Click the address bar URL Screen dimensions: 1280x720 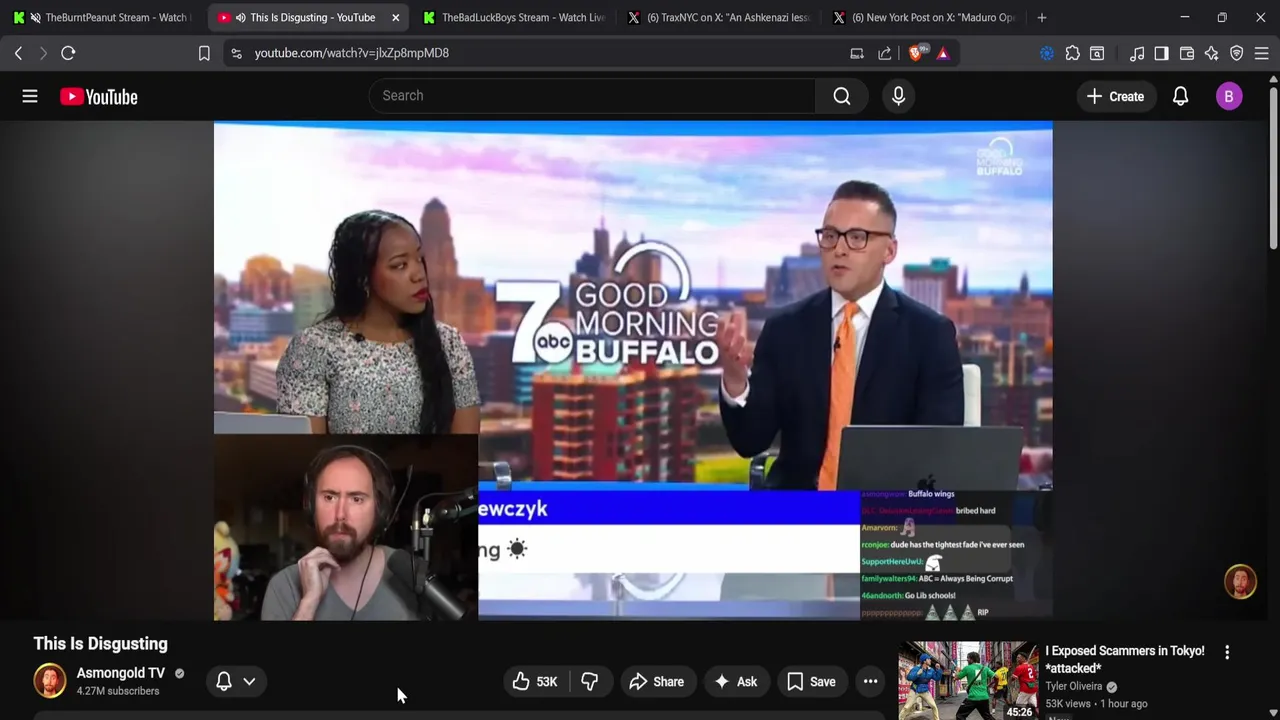(x=352, y=53)
